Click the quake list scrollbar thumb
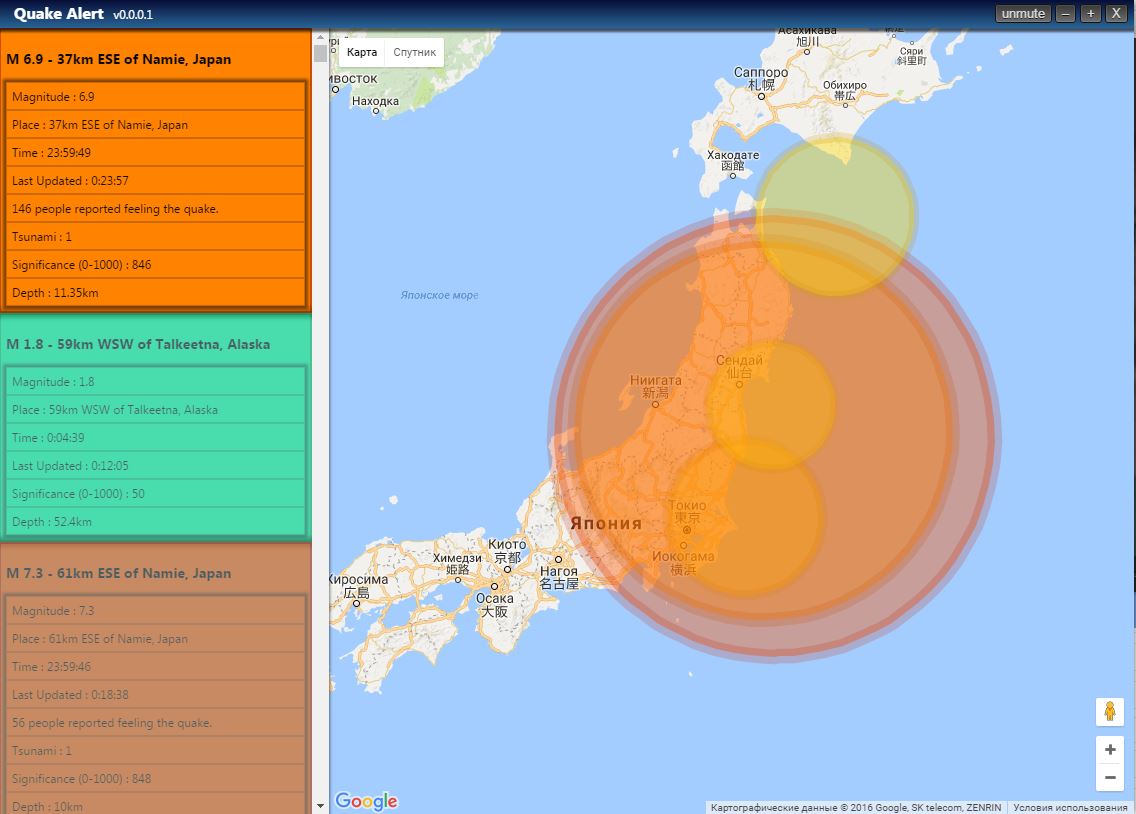The image size is (1136, 814). pos(320,53)
